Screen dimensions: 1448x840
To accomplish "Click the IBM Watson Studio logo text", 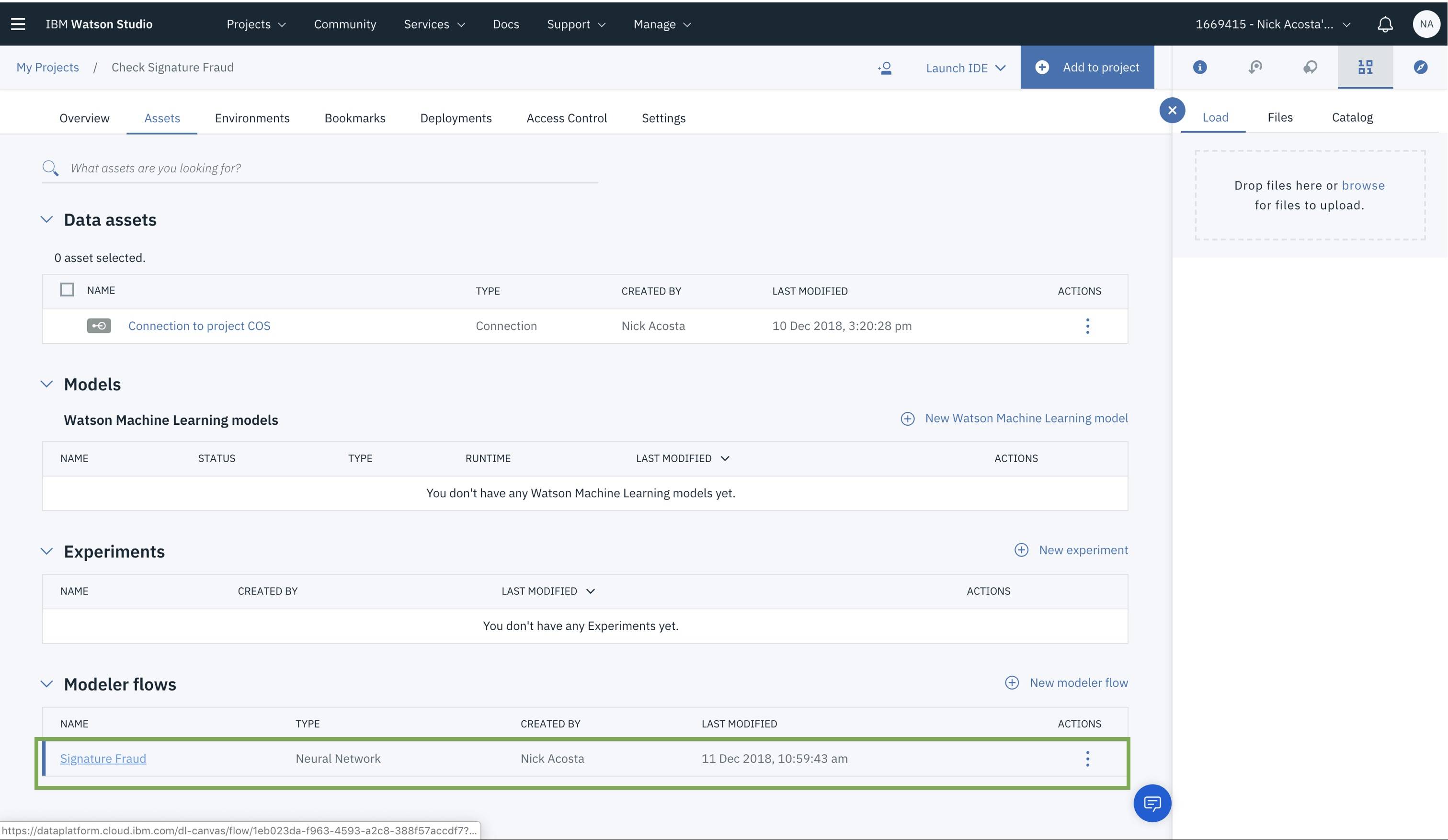I will coord(99,24).
